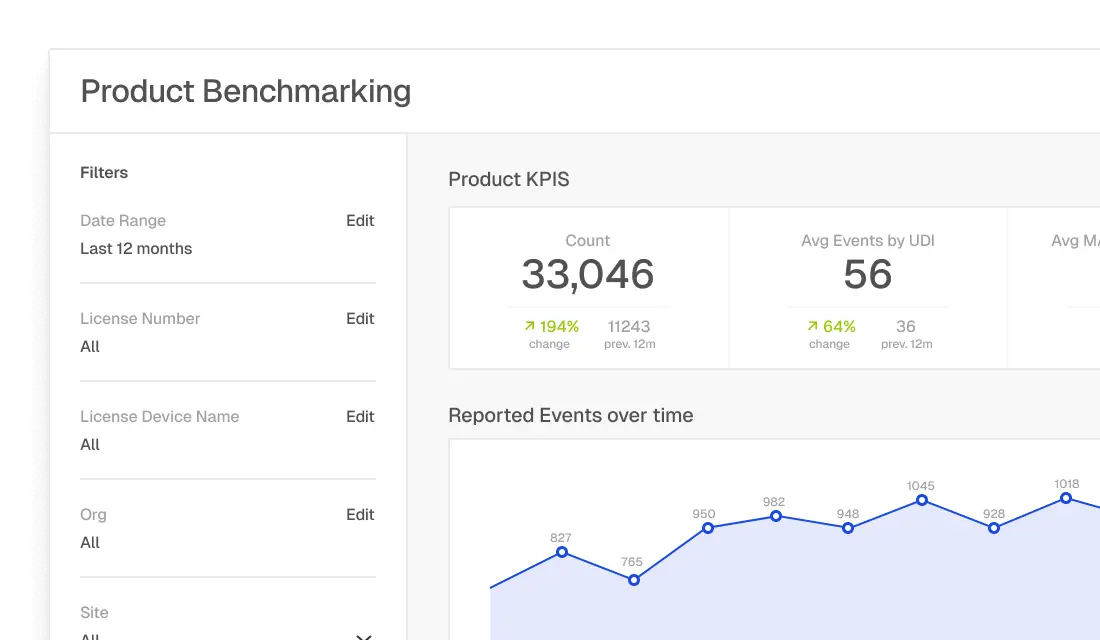1100x640 pixels.
Task: Click the Filters panel heading
Action: (104, 172)
